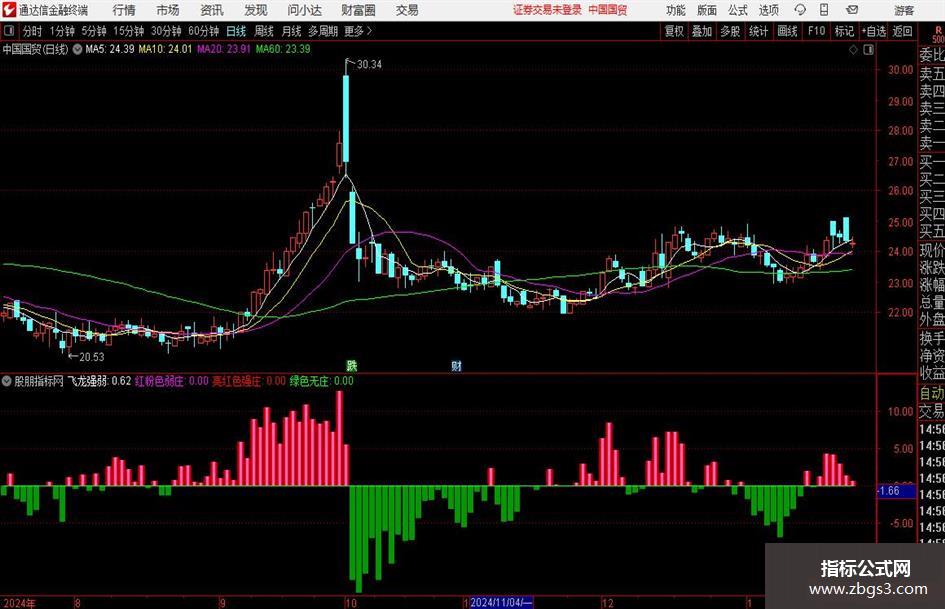Viewport: 945px width, 609px height.
Task: Open the 公式 menu
Action: point(738,10)
